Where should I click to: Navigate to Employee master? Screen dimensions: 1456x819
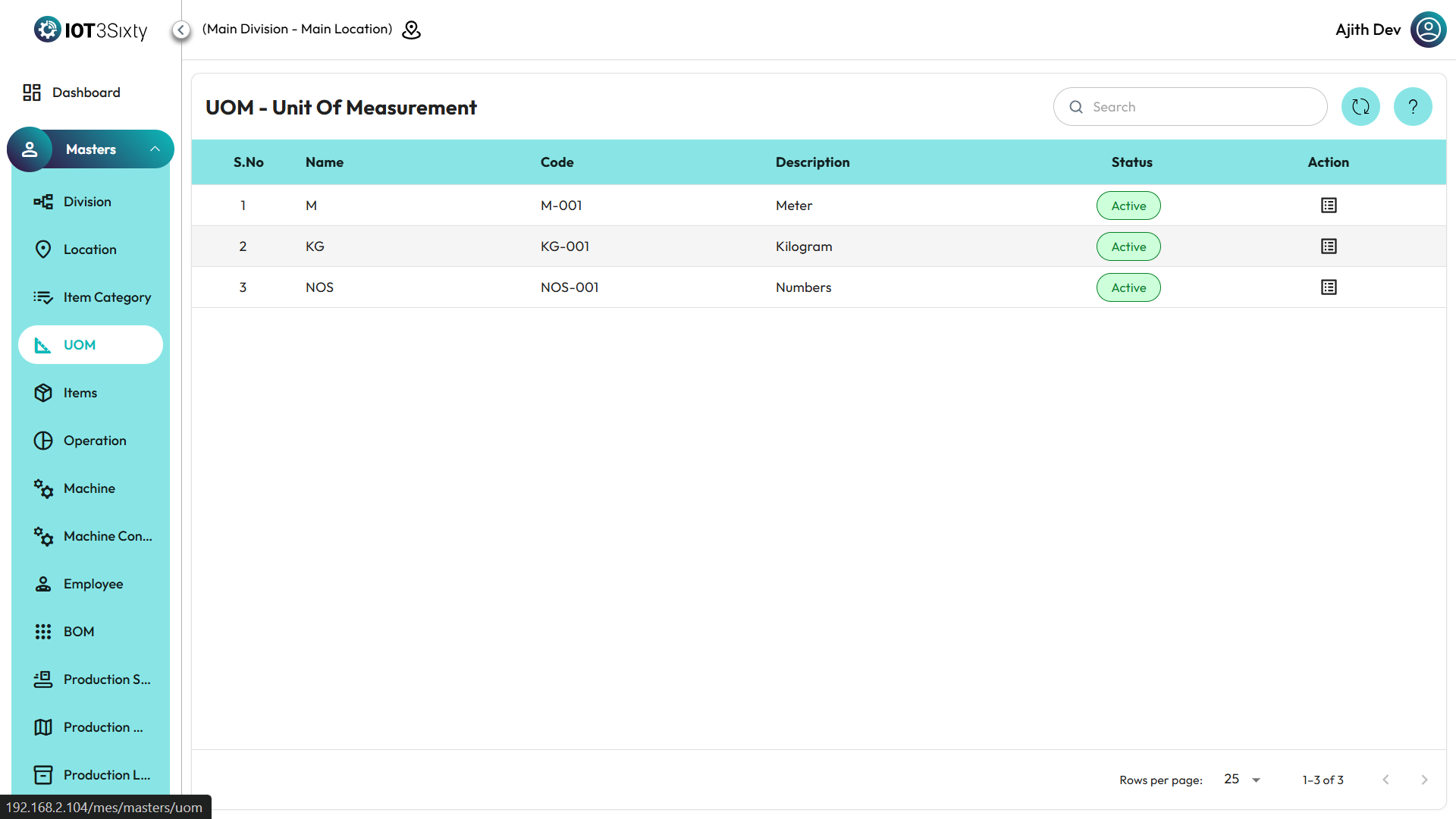93,584
